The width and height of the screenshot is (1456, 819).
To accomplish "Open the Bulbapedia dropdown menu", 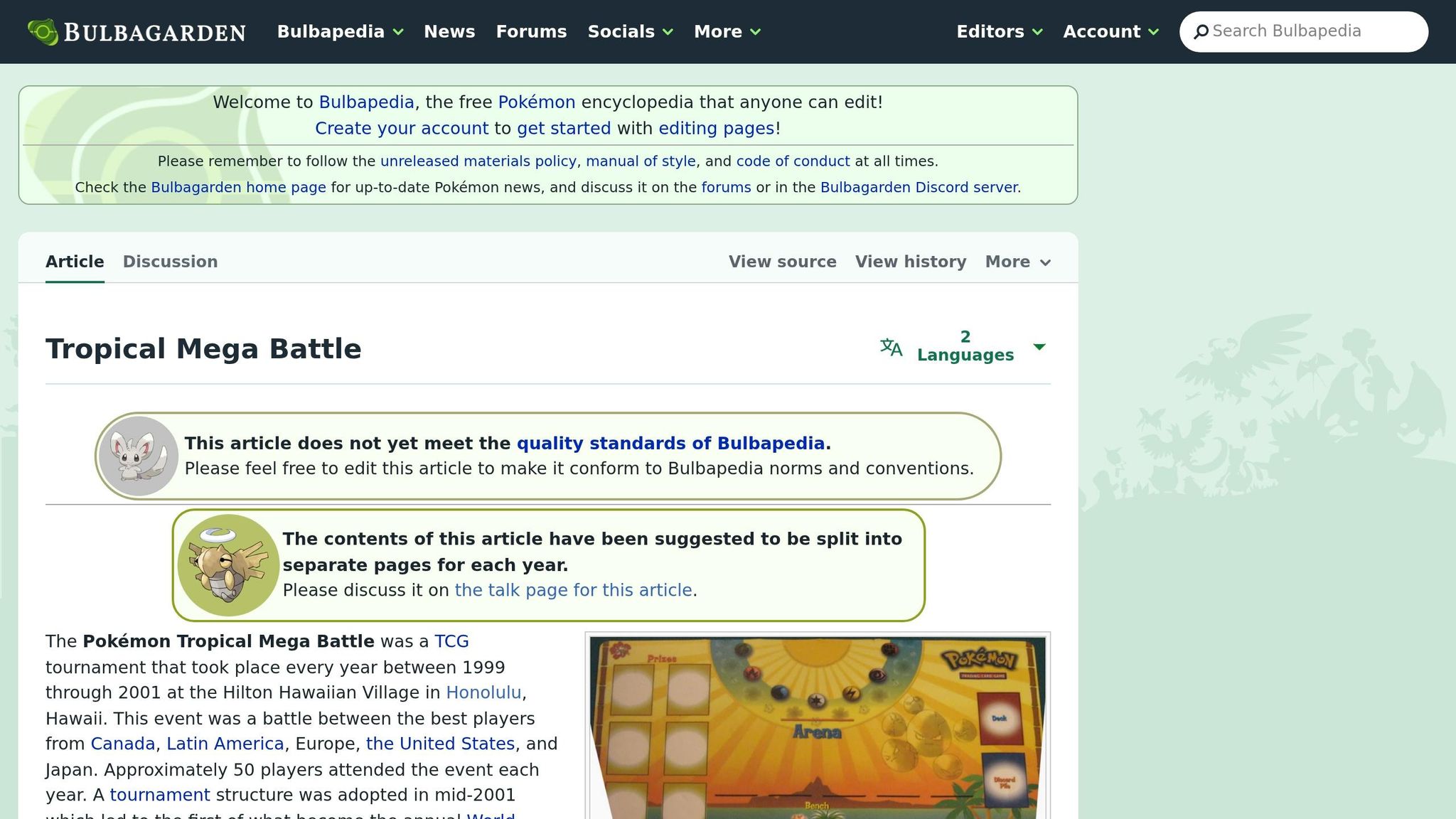I will pos(340,32).
